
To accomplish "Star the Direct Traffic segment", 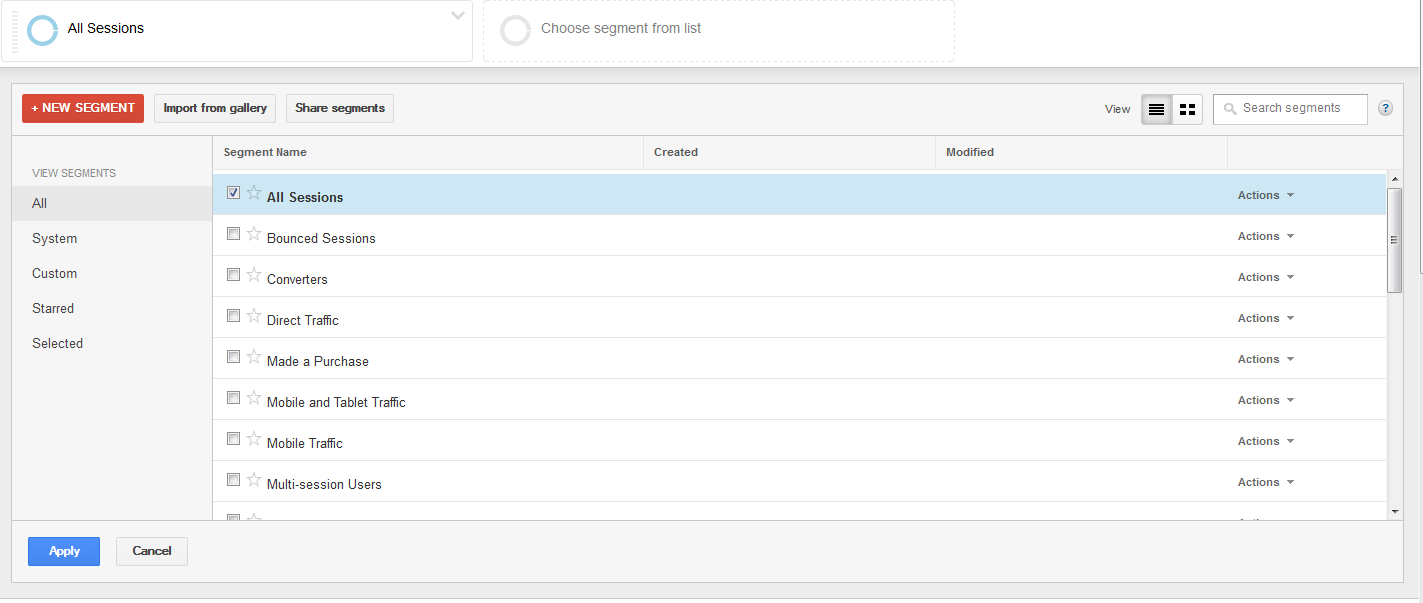I will click(x=254, y=316).
